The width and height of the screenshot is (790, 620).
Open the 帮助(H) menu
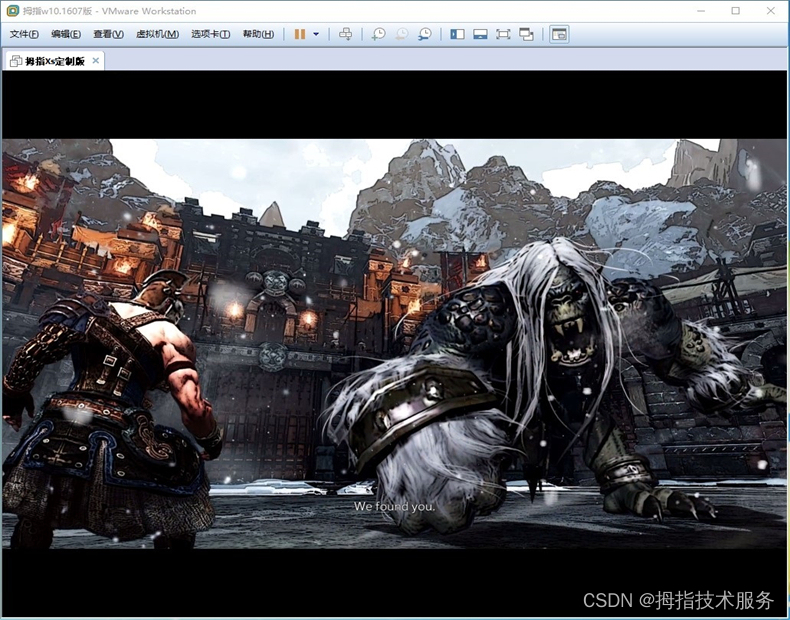[x=258, y=34]
